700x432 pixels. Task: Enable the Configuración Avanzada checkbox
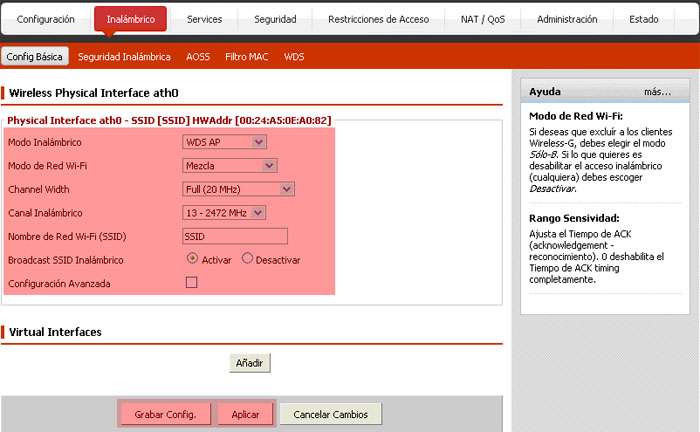pyautogui.click(x=192, y=283)
